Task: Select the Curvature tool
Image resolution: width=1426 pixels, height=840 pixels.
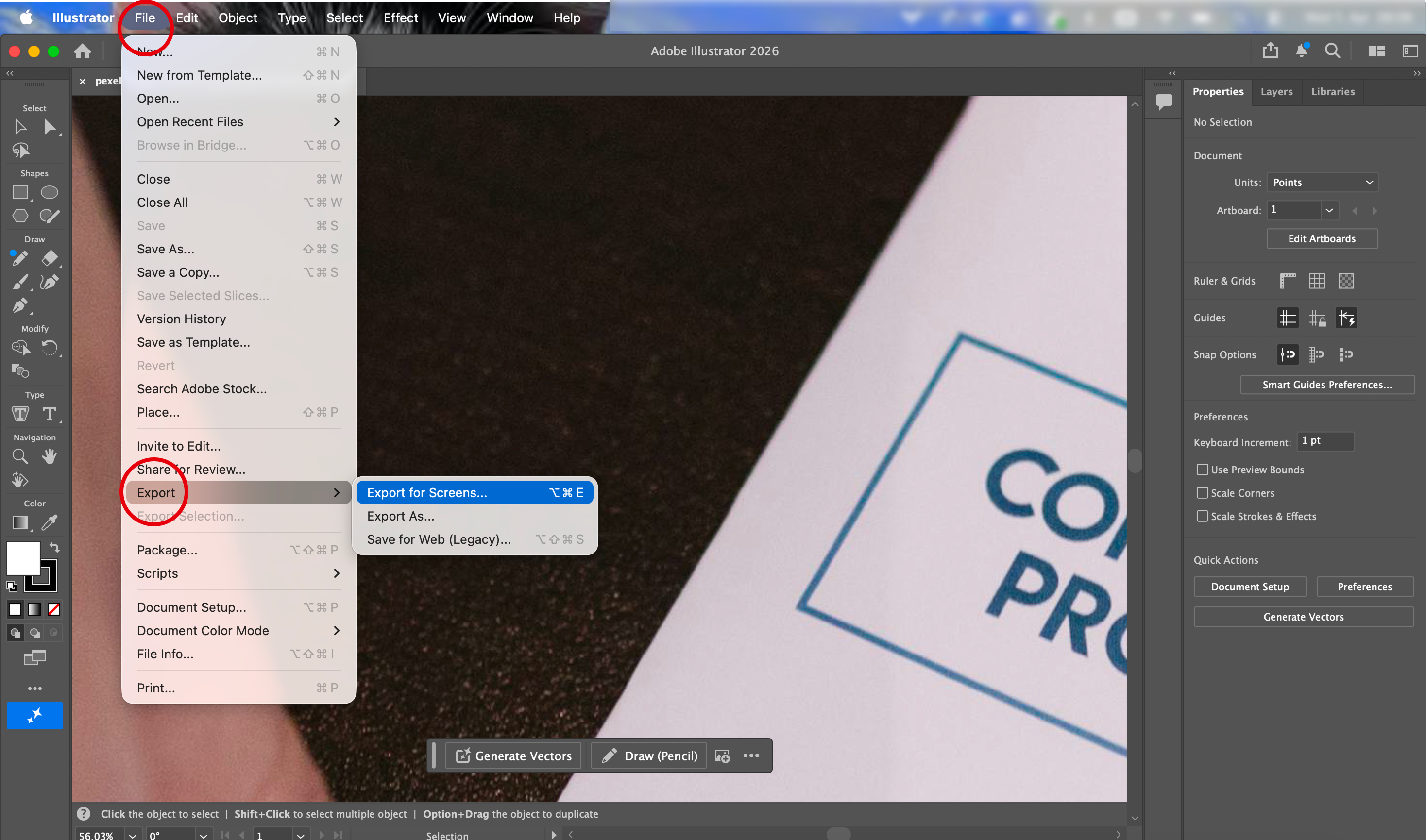Action: click(x=49, y=282)
